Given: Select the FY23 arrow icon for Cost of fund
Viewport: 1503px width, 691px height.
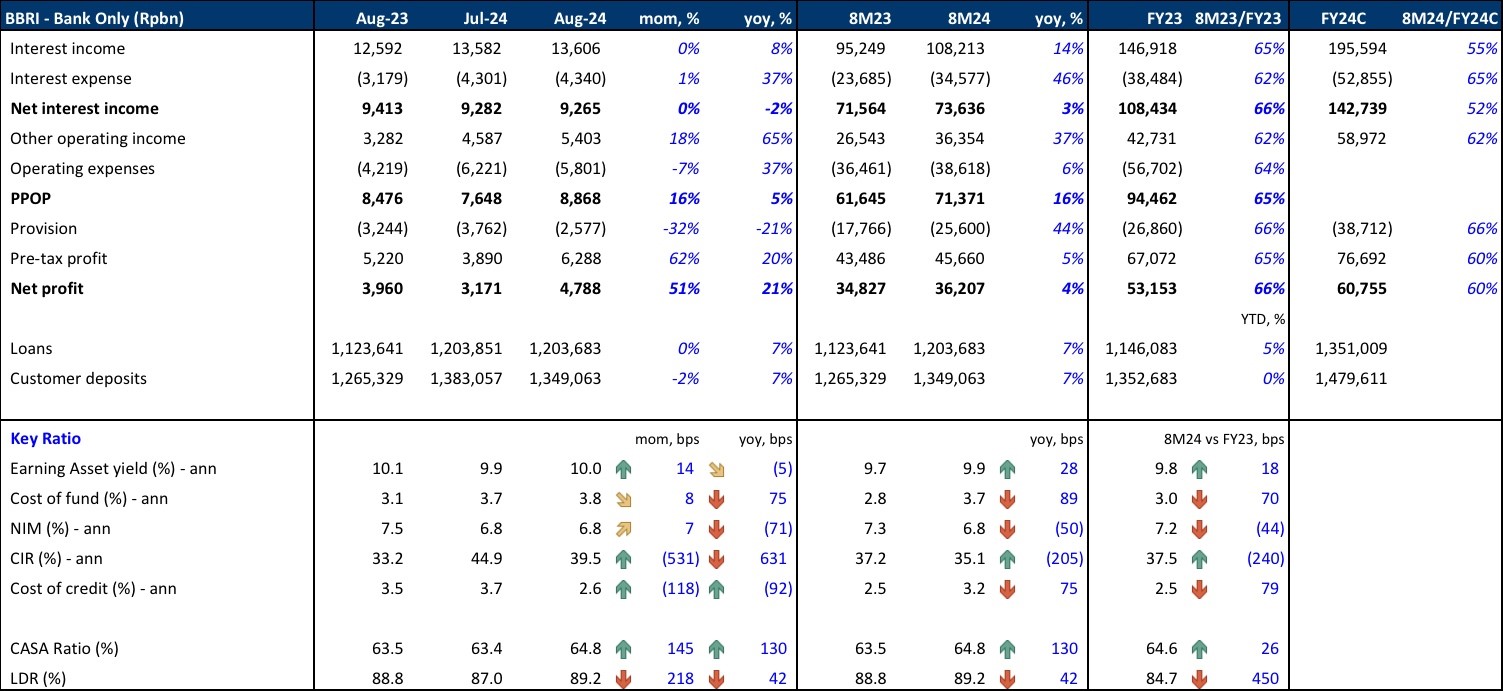Looking at the screenshot, I should 1200,498.
